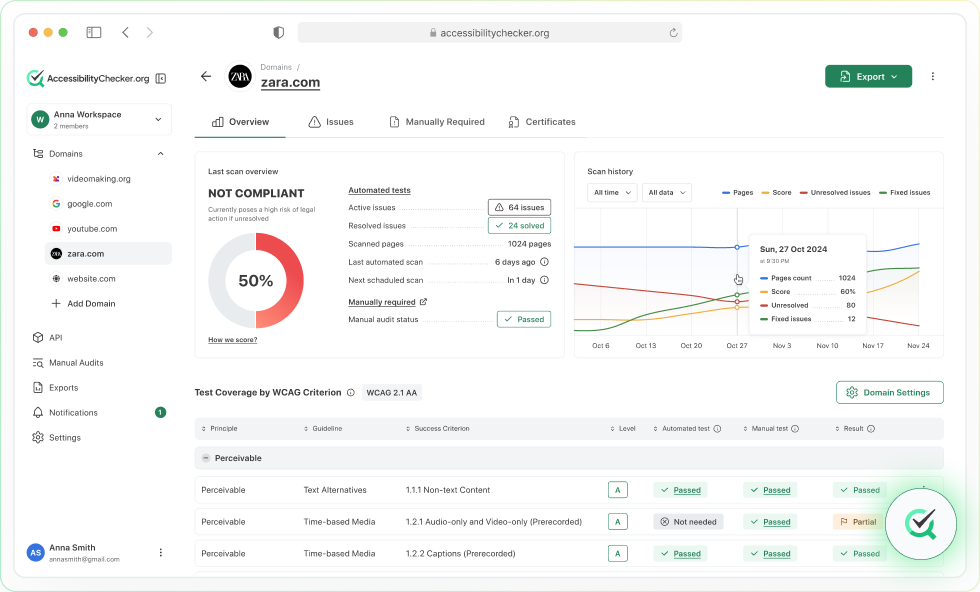The width and height of the screenshot is (980, 592).
Task: Select youtube.com in the Domains list
Action: pyautogui.click(x=91, y=229)
